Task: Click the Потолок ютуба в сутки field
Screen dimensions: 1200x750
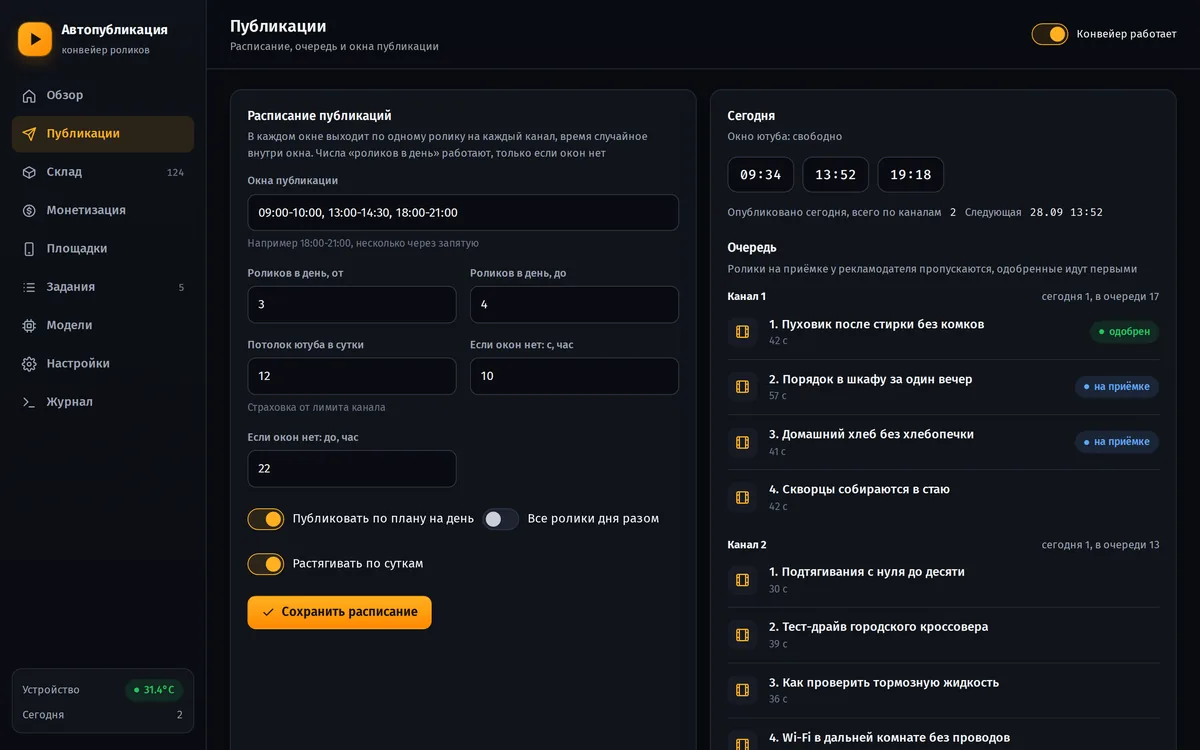Action: 352,377
